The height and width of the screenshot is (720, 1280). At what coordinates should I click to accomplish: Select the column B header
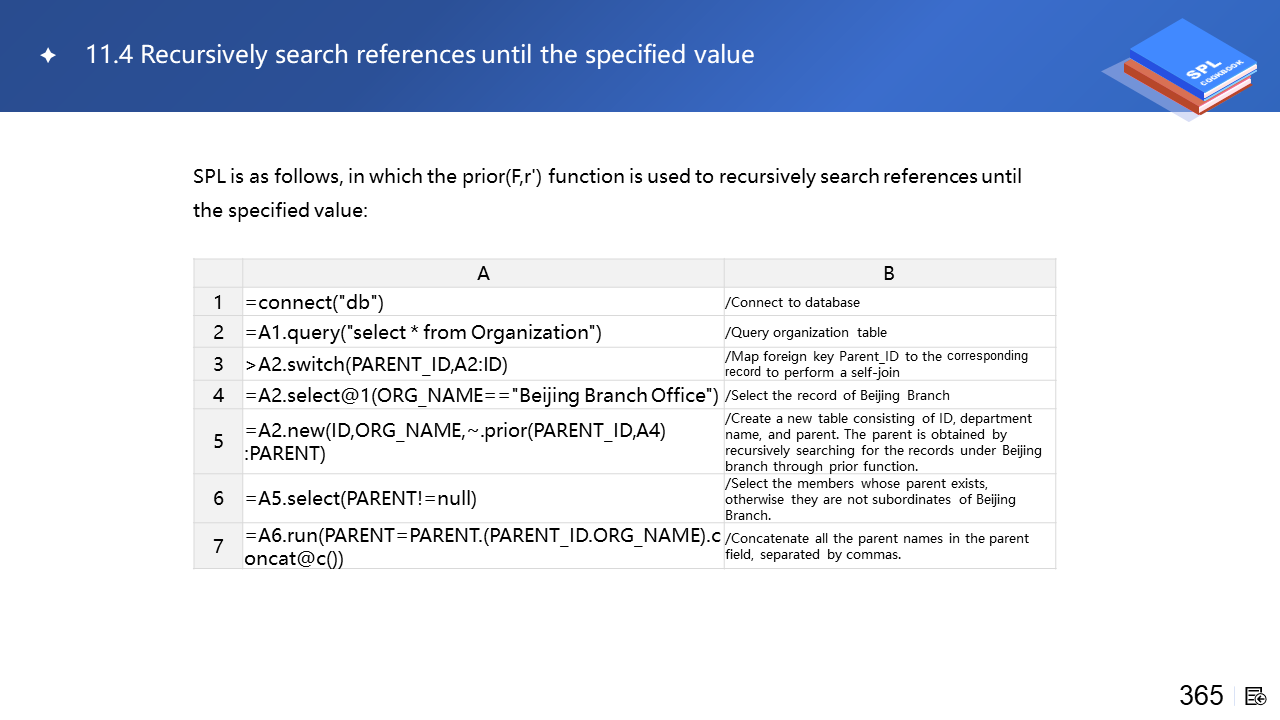(889, 273)
